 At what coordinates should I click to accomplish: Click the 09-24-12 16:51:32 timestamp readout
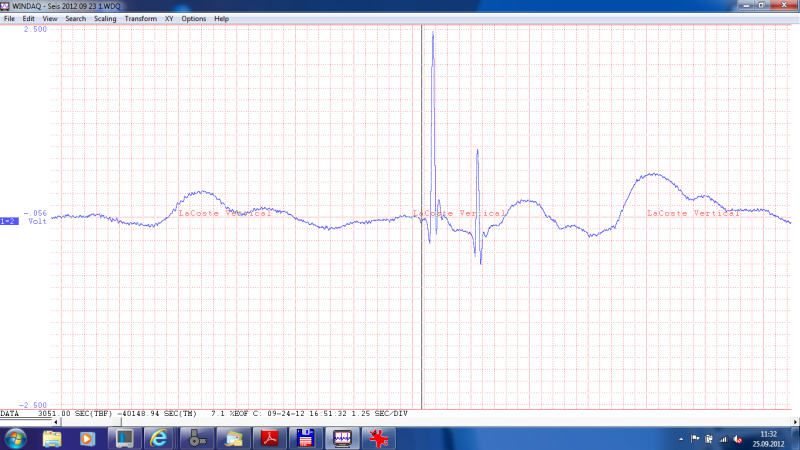(x=307, y=414)
